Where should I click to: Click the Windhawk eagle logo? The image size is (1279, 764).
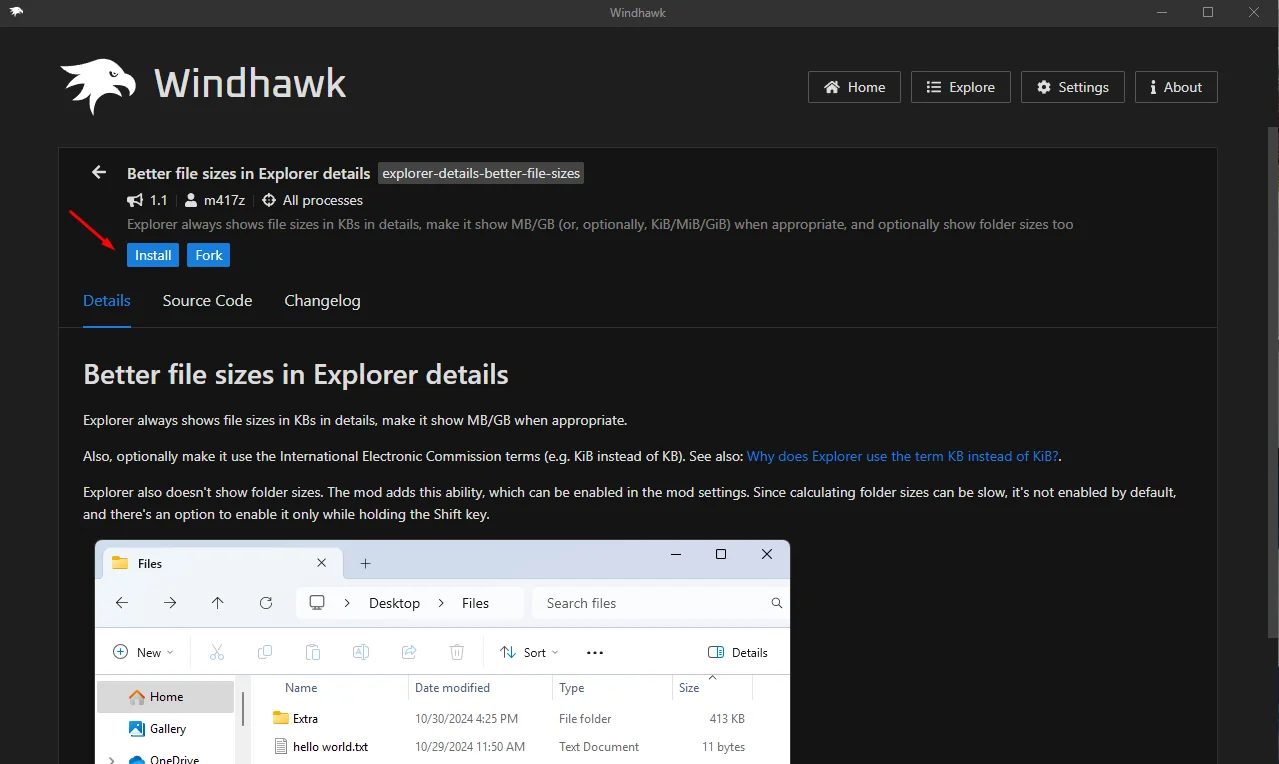point(98,86)
